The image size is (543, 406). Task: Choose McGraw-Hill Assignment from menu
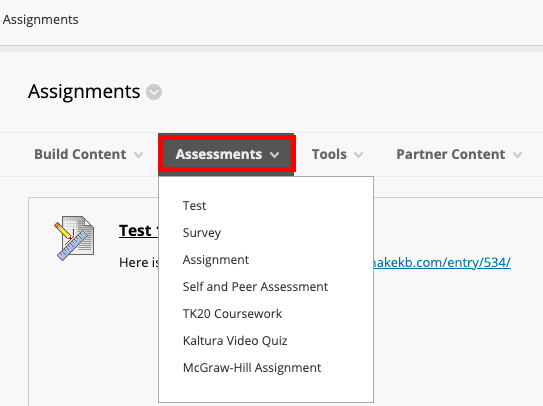252,368
